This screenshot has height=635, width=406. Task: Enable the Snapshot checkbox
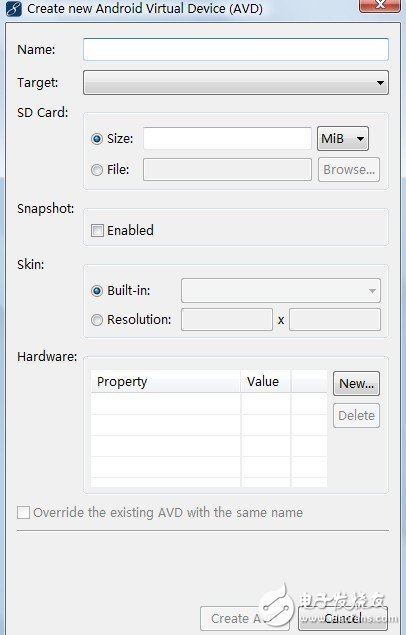(x=97, y=230)
